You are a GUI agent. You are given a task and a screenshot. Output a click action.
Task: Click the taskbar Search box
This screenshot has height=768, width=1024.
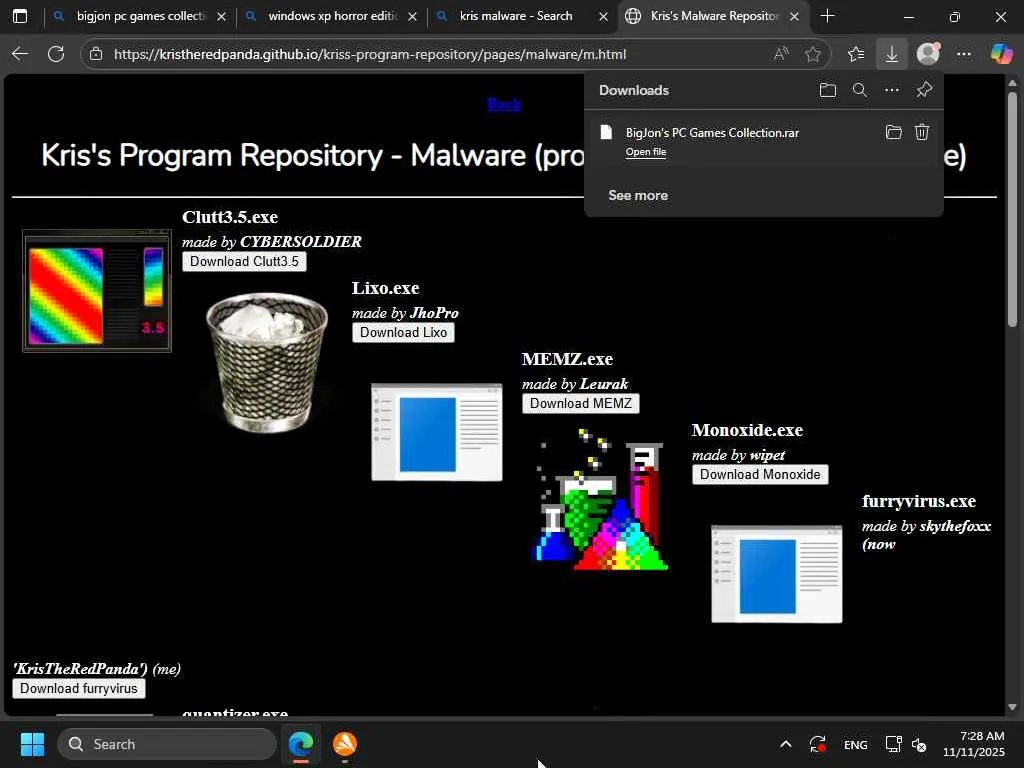tap(167, 744)
